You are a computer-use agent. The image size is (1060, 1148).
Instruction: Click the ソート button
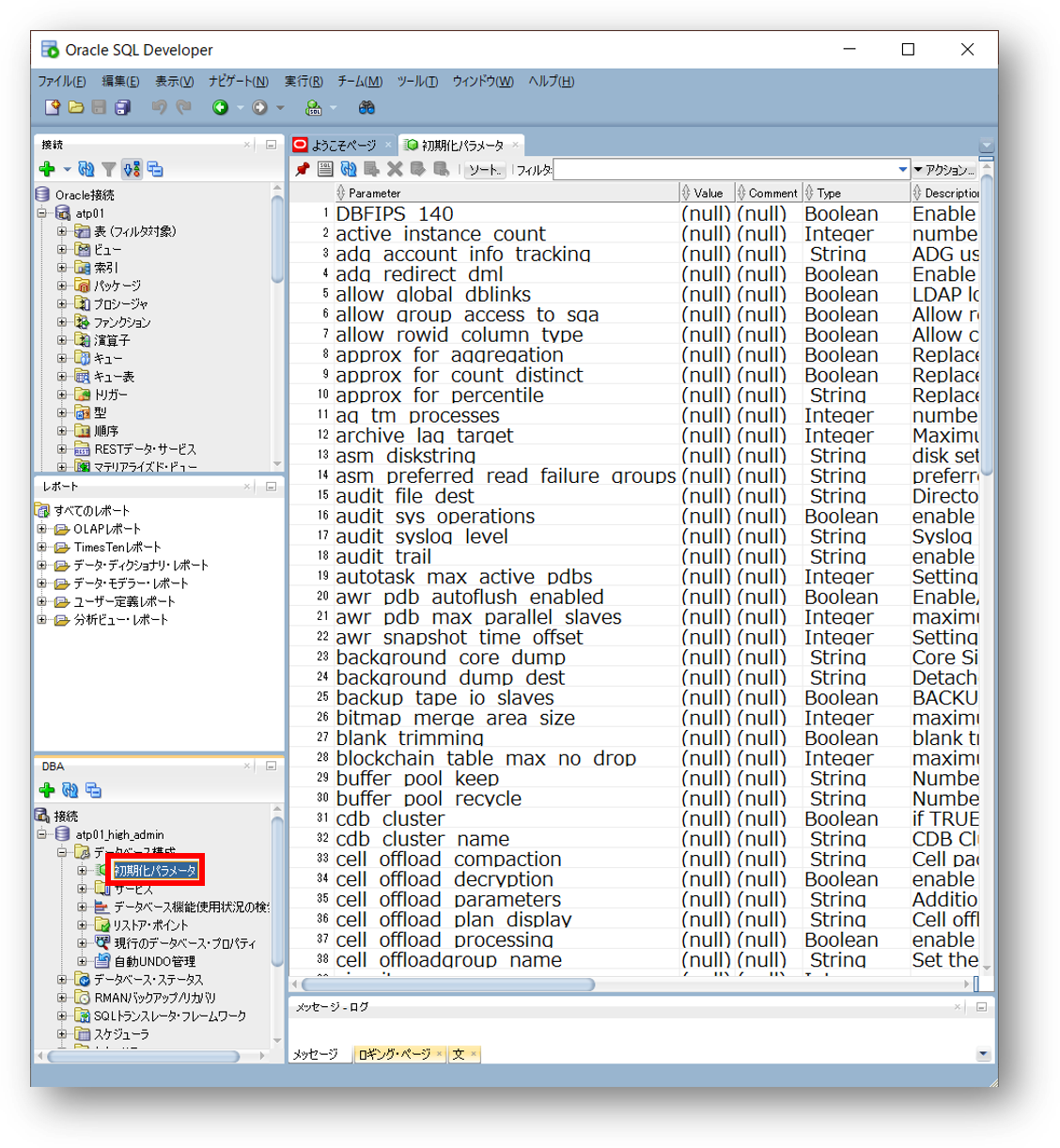coord(484,170)
